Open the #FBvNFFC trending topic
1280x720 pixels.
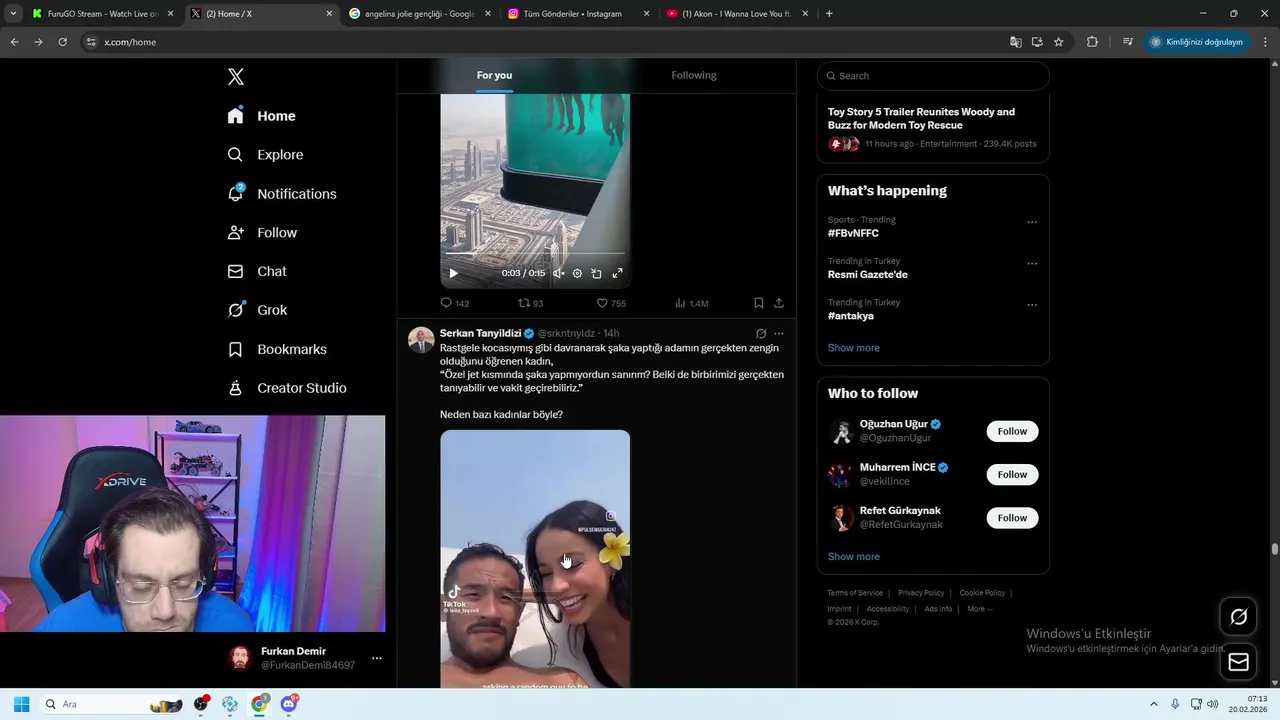coord(853,233)
